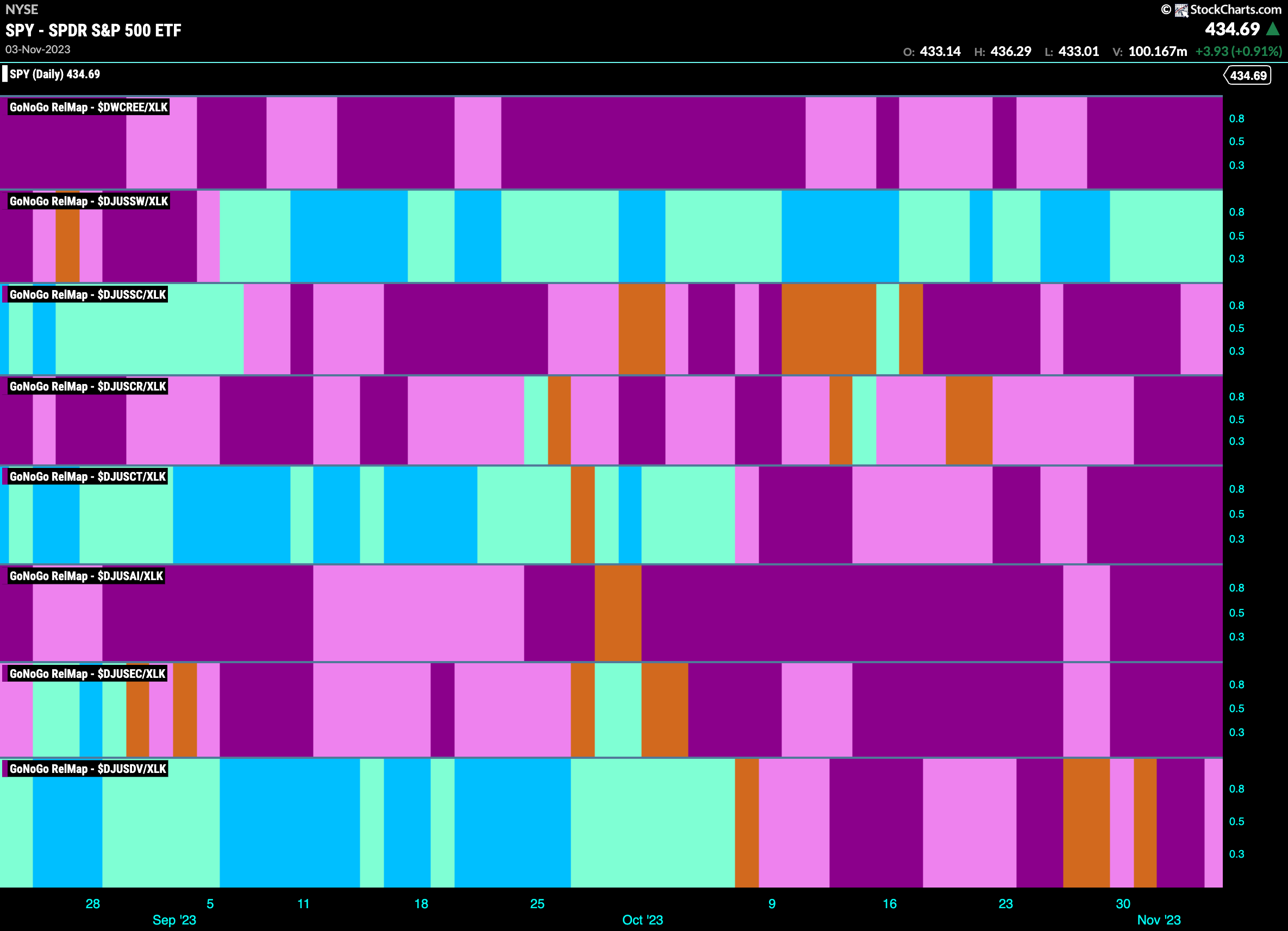Image resolution: width=1288 pixels, height=931 pixels.
Task: Click the Oct '23 axis label
Action: (643, 920)
